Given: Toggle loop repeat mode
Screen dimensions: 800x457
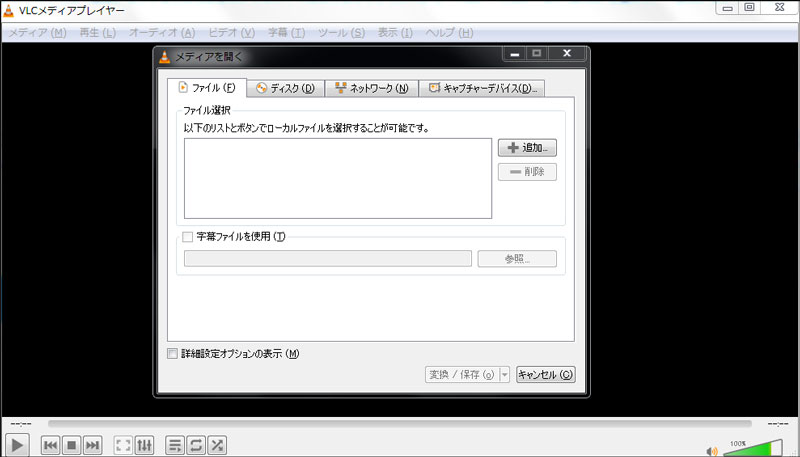Looking at the screenshot, I should [196, 445].
